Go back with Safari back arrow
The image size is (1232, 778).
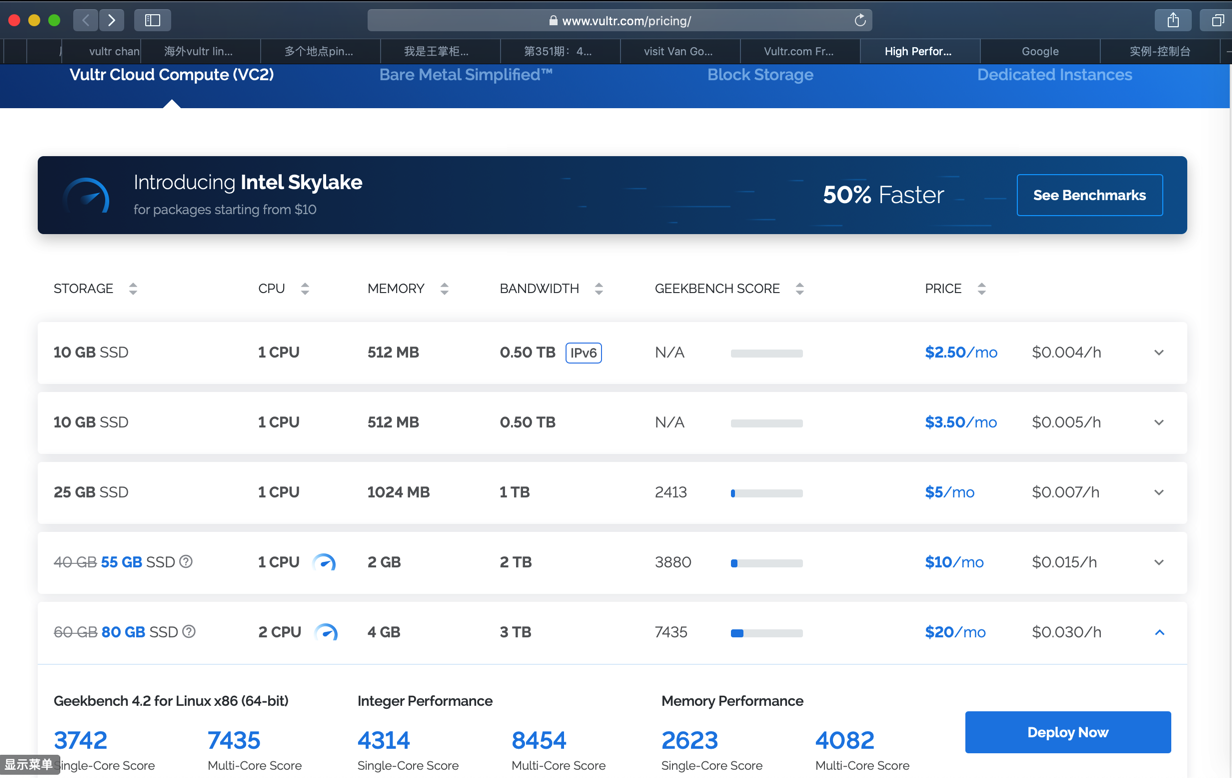(86, 20)
